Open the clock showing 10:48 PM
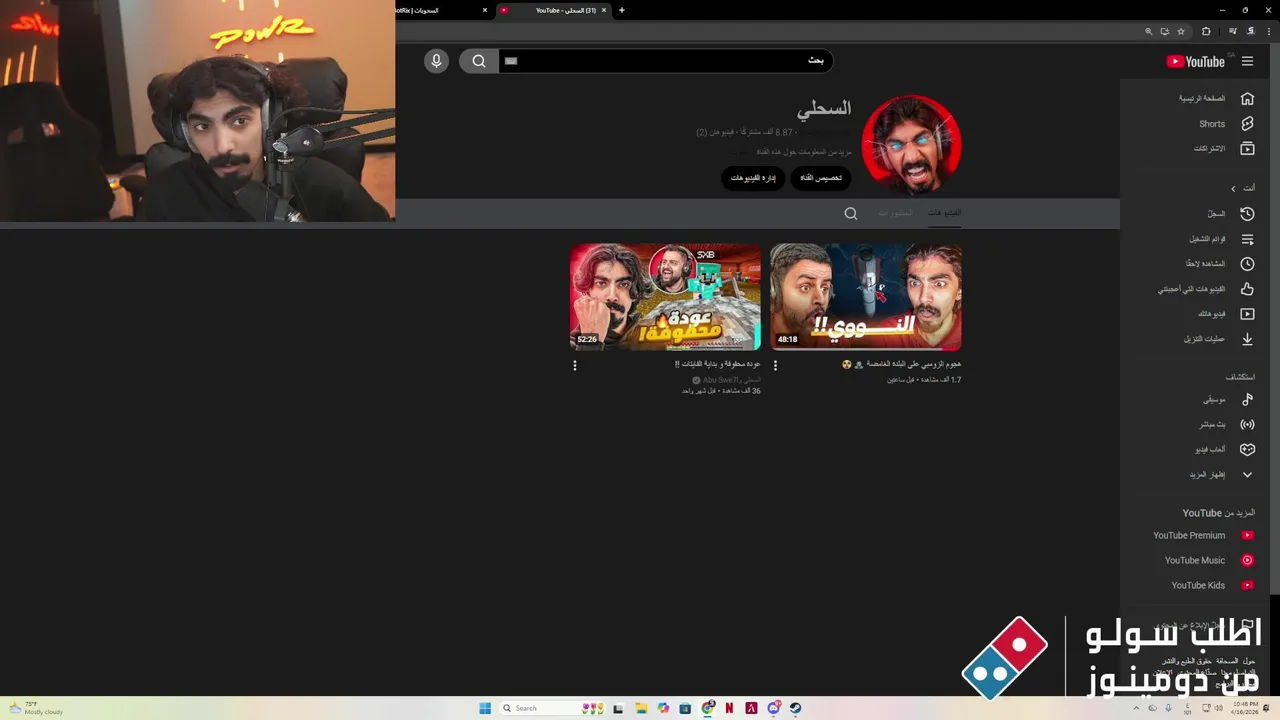This screenshot has height=720, width=1280. point(1246,708)
